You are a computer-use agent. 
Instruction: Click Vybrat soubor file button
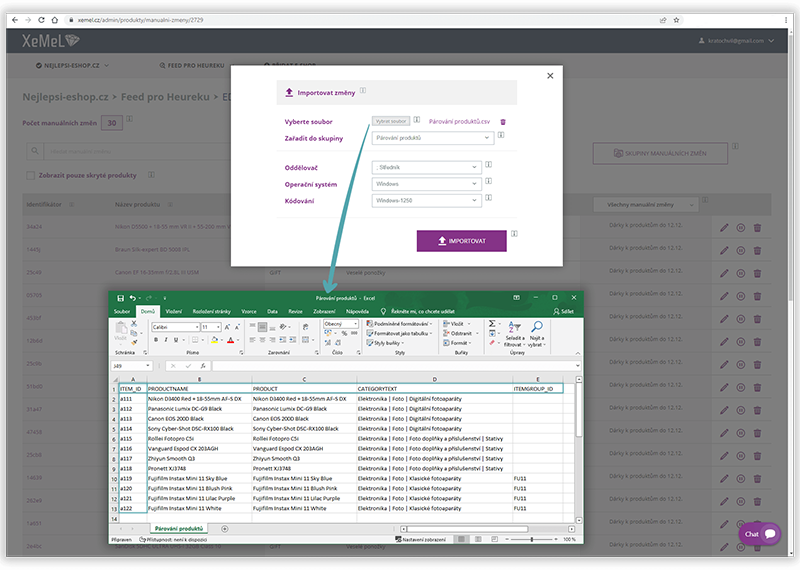coord(391,121)
